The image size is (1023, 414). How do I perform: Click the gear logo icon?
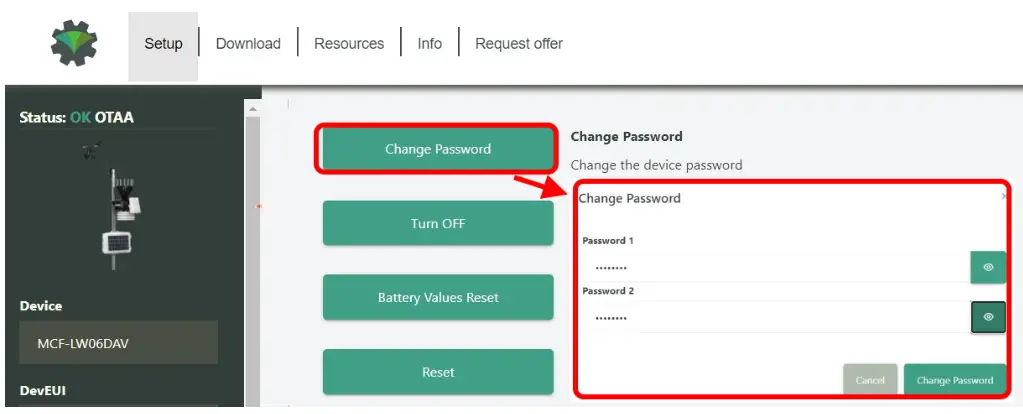pos(74,43)
